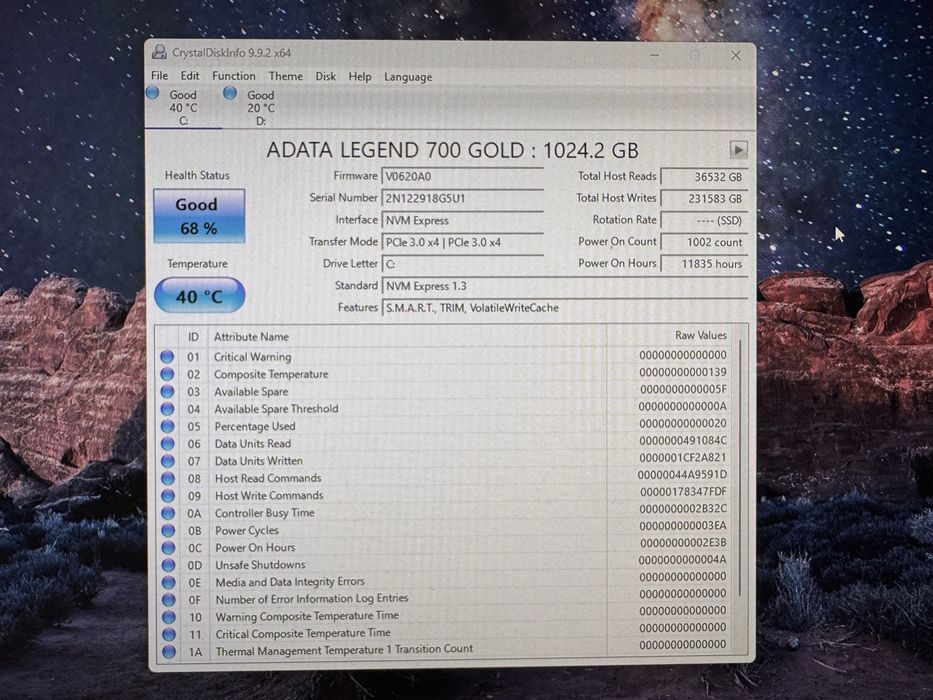Select the Power Cycles attribute name
Screen dimensions: 933x700
(246, 530)
